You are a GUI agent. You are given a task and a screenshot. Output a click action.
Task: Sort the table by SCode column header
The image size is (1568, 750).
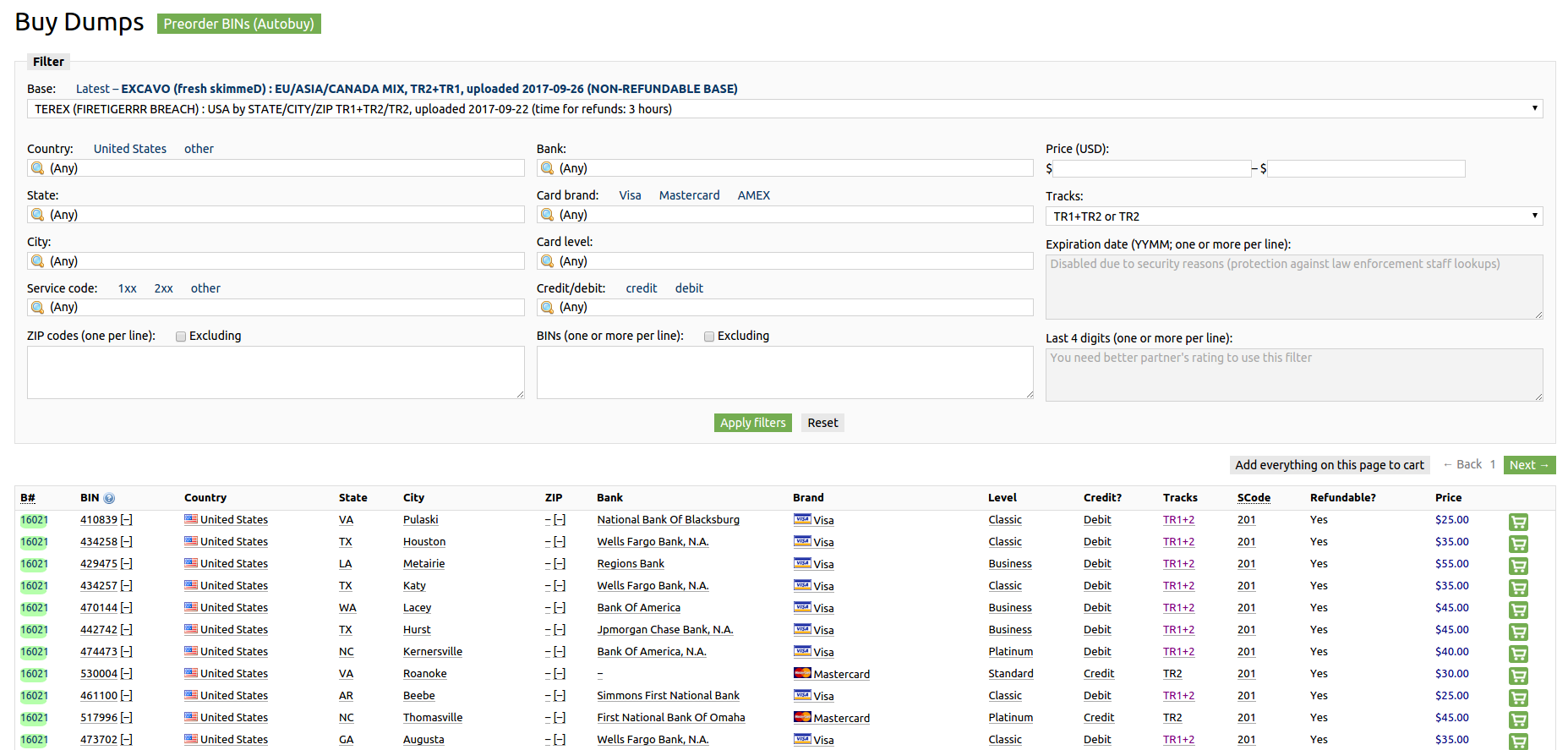(1254, 498)
